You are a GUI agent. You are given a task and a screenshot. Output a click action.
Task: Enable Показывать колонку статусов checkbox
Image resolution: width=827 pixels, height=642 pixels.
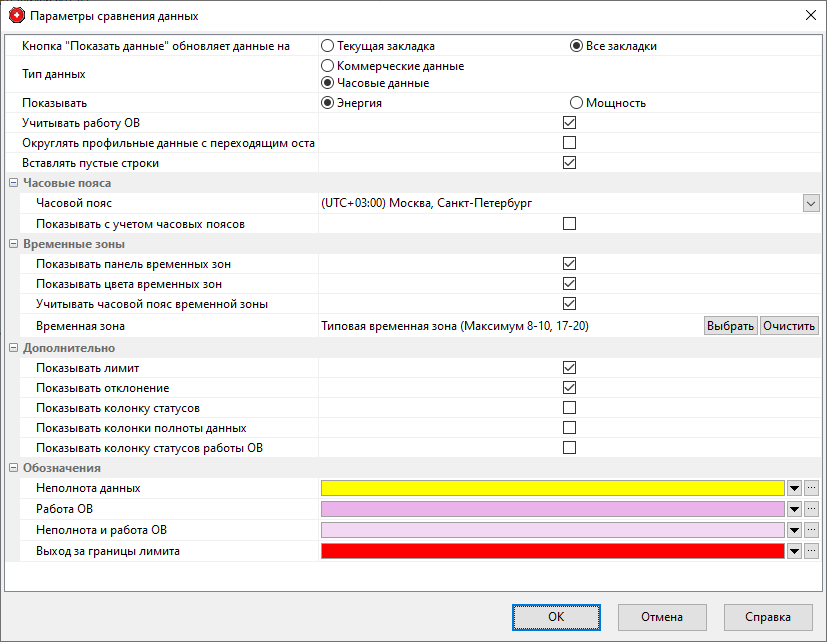[x=569, y=408]
